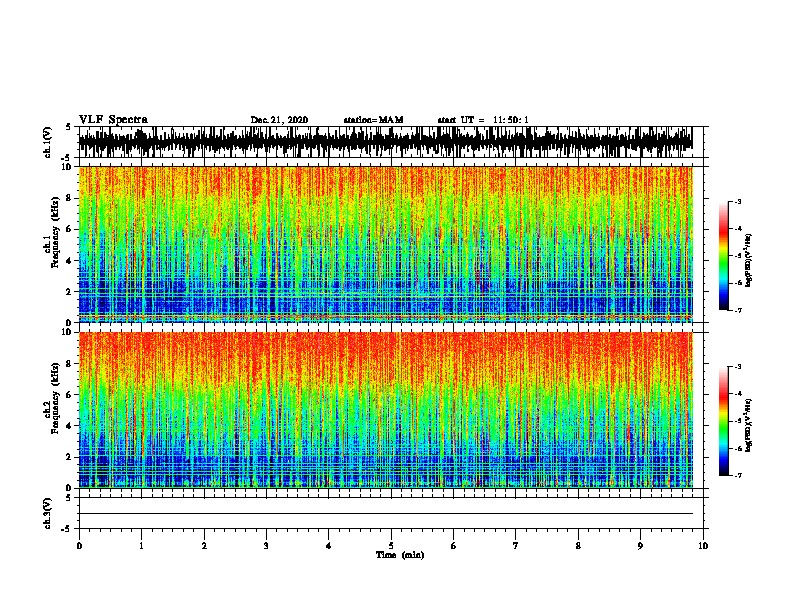Image resolution: width=792 pixels, height=612 pixels.
Task: Click the "ch.1(V)" waveform axis label
Action: pos(47,142)
